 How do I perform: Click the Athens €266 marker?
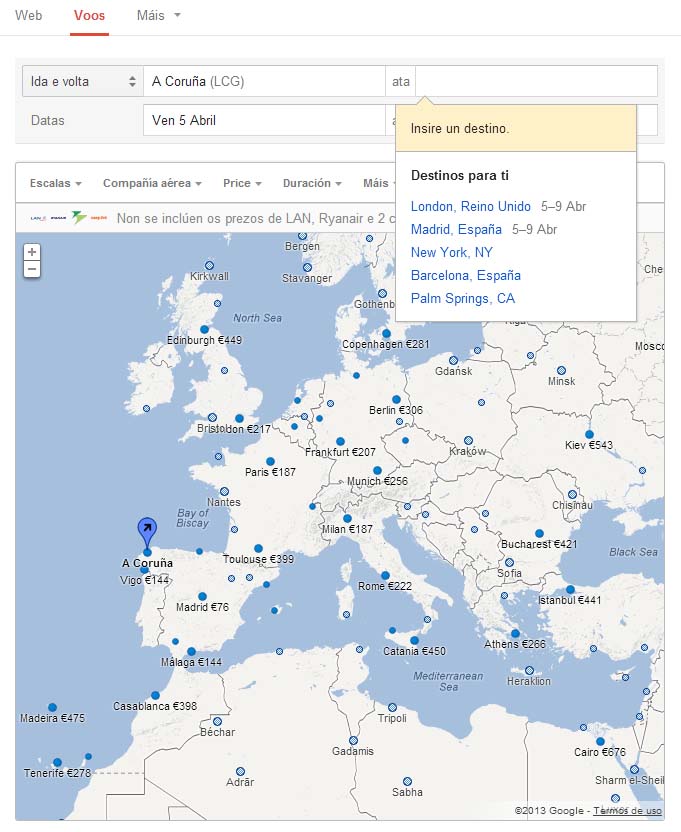(x=515, y=633)
